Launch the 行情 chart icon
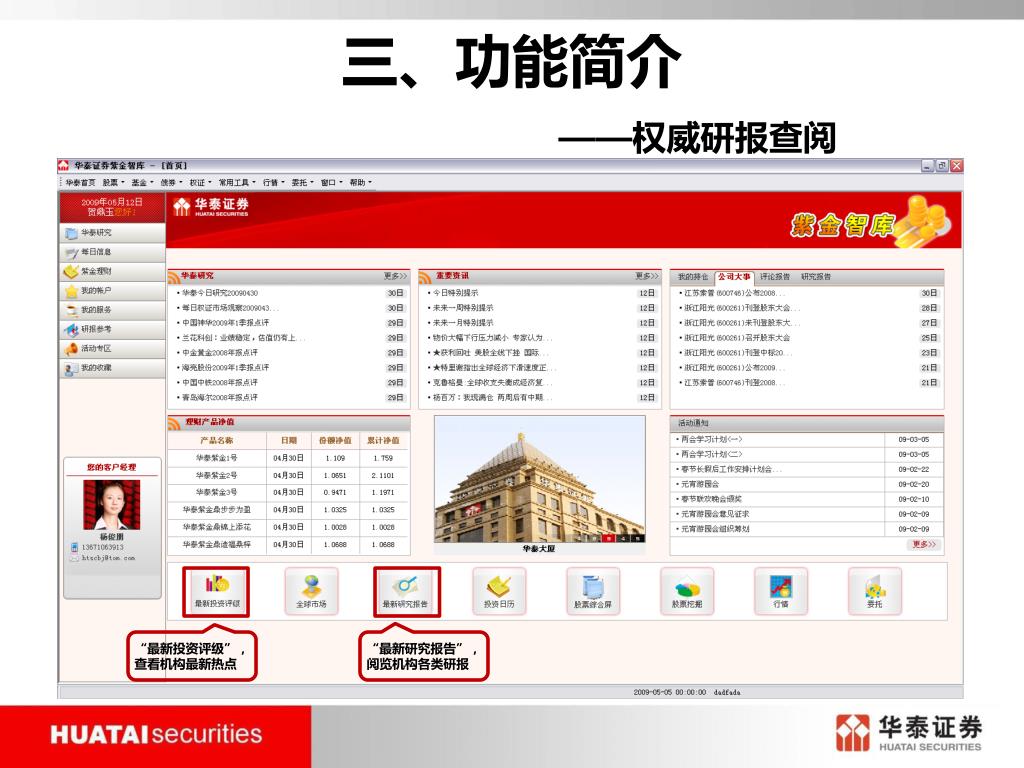This screenshot has height=768, width=1024. (x=780, y=592)
